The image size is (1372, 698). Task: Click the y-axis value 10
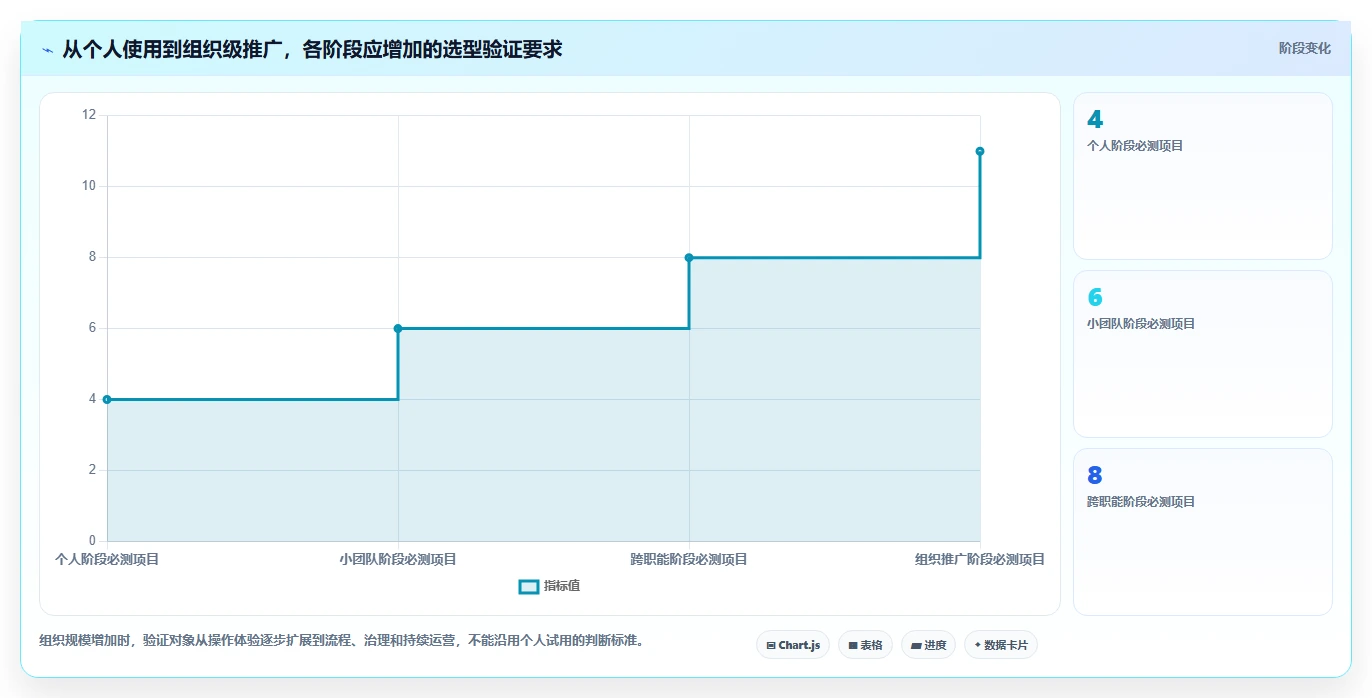tap(89, 186)
